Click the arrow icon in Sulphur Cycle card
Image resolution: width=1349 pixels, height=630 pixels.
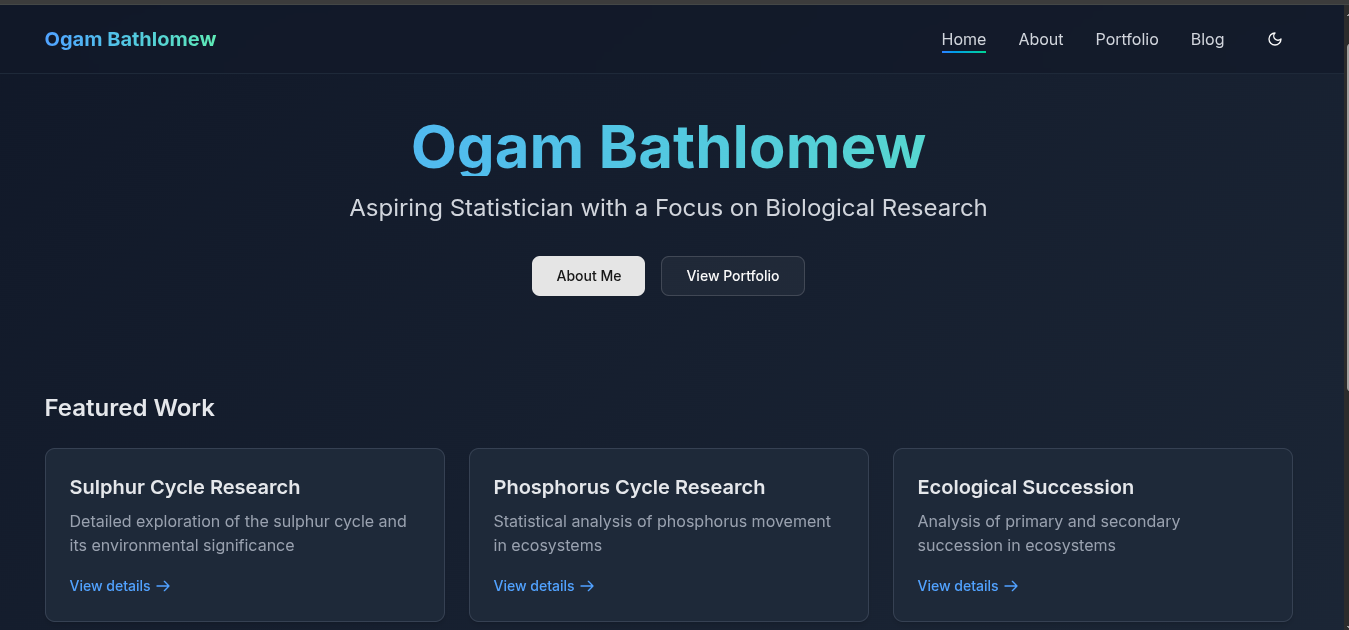163,586
